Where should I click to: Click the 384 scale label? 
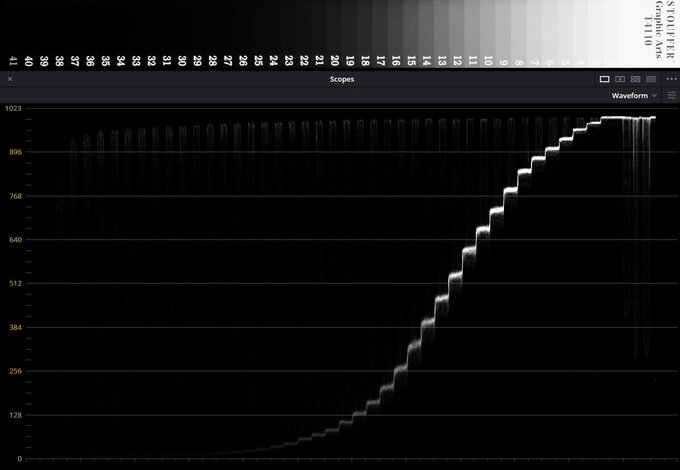click(15, 327)
